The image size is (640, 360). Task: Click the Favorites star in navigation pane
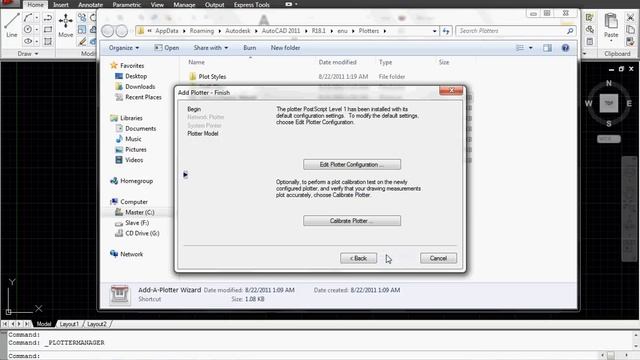(x=114, y=65)
